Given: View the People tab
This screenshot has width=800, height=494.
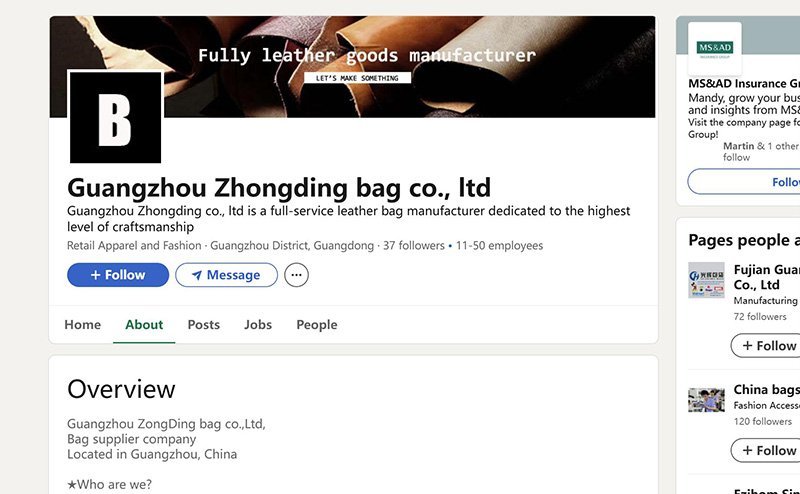Looking at the screenshot, I should (317, 325).
